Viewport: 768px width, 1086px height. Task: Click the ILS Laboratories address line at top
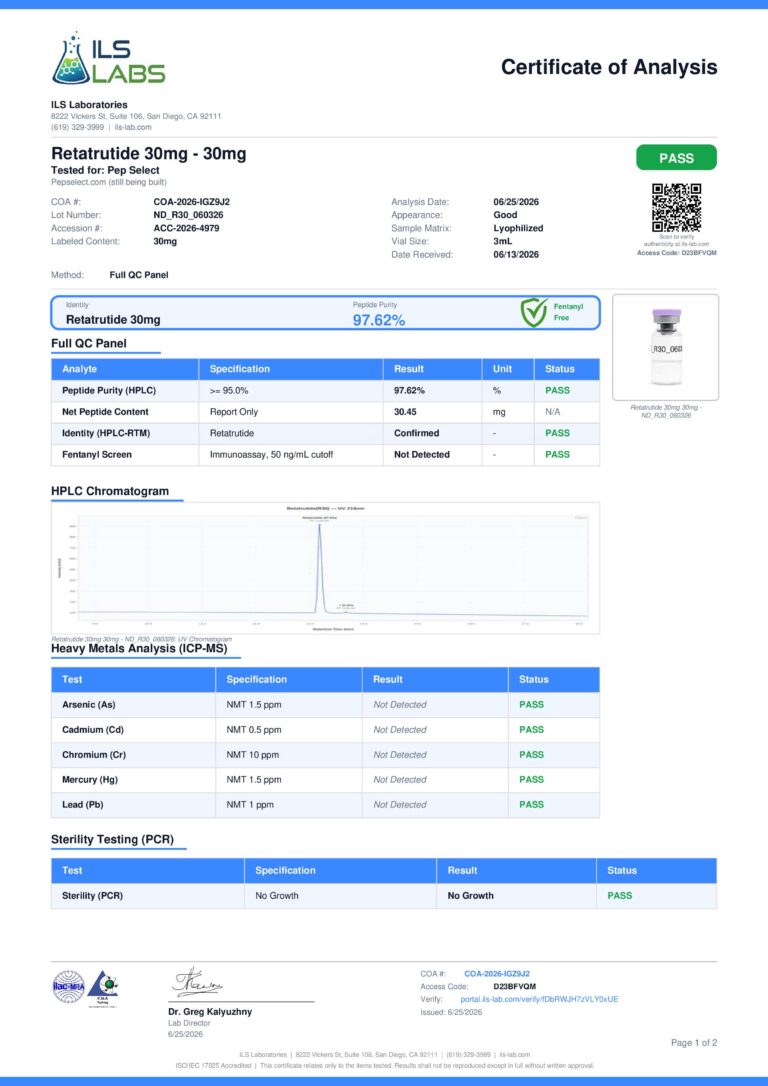coord(136,117)
